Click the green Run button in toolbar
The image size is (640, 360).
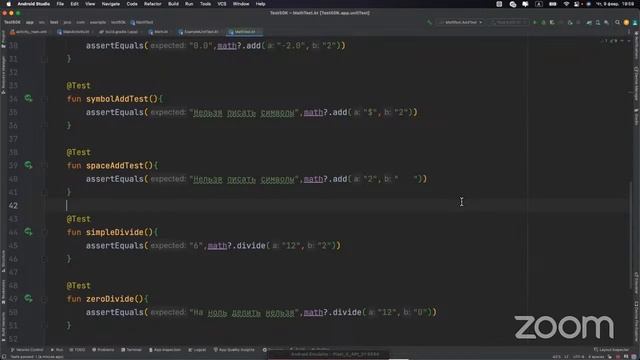coord(535,22)
